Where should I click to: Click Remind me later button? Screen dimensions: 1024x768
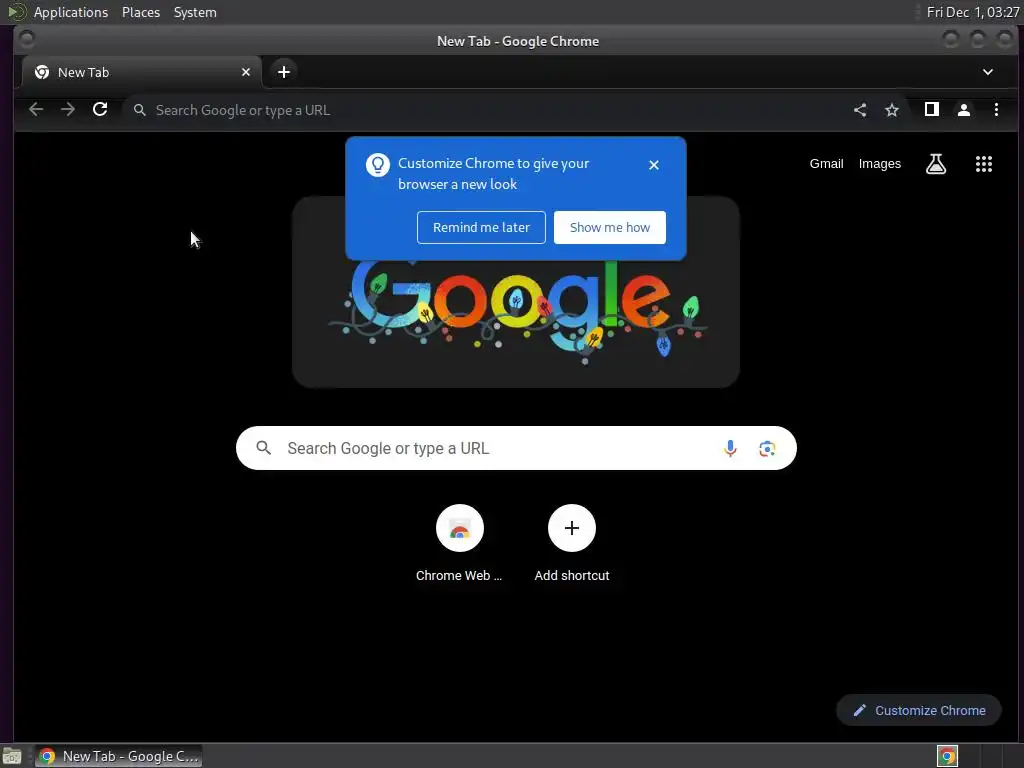click(481, 227)
